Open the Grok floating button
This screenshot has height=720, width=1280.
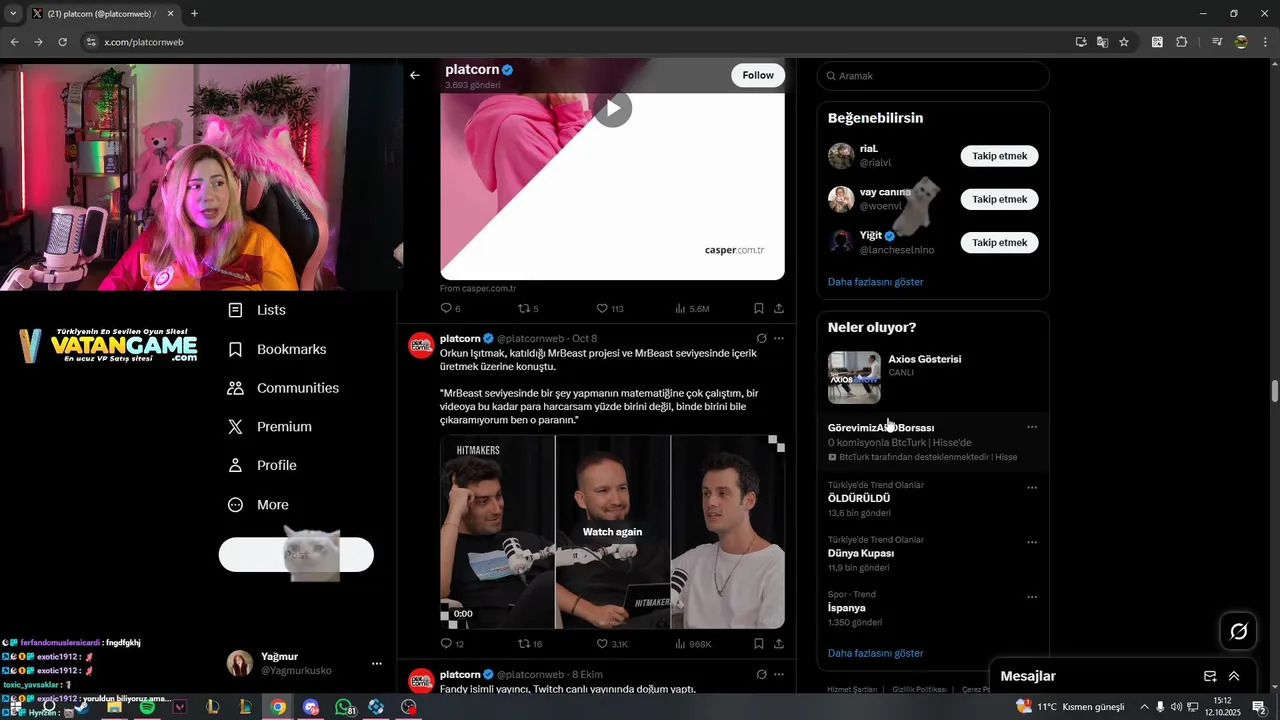pyautogui.click(x=1238, y=631)
